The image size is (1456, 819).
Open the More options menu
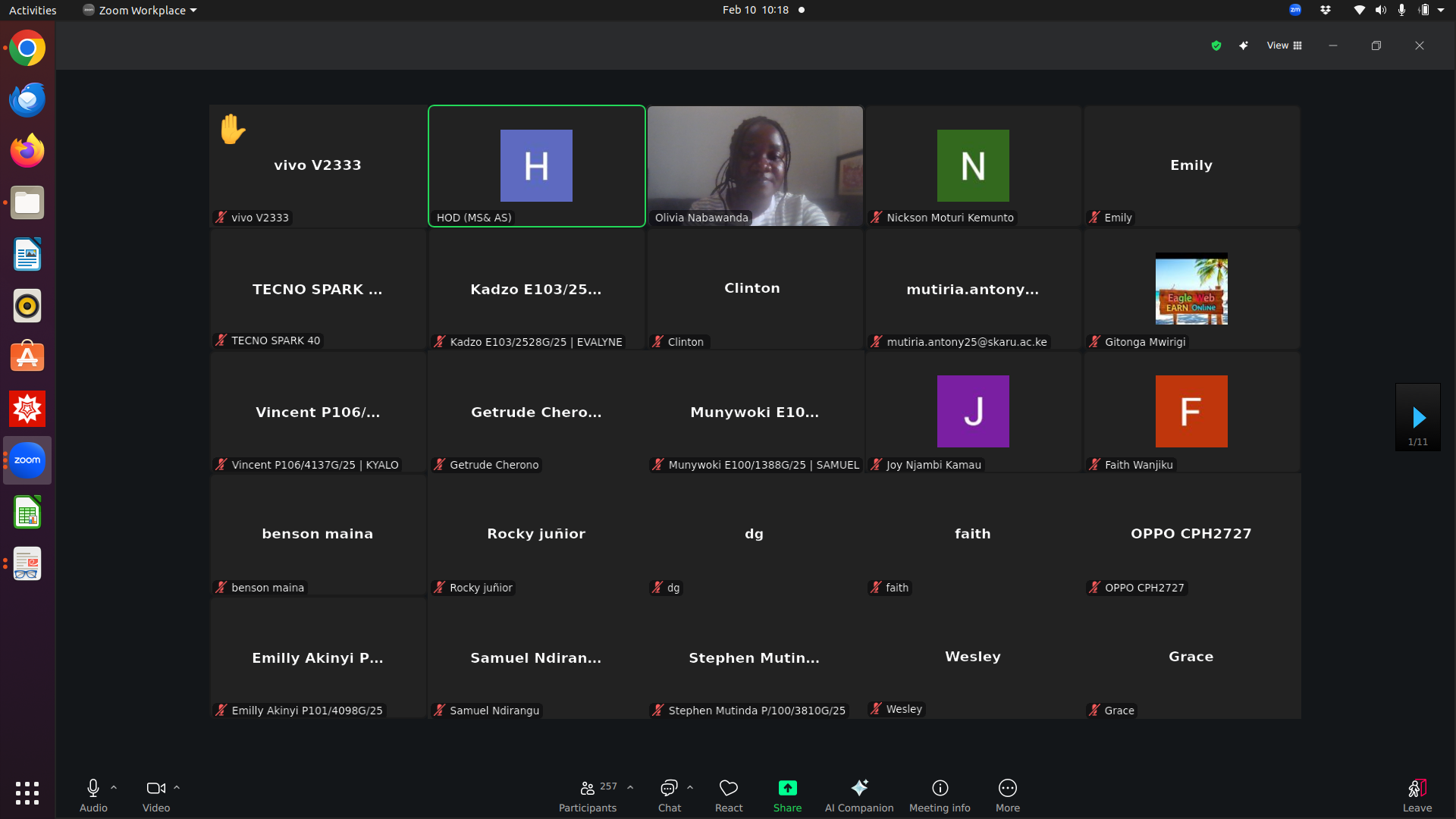pos(1008,795)
